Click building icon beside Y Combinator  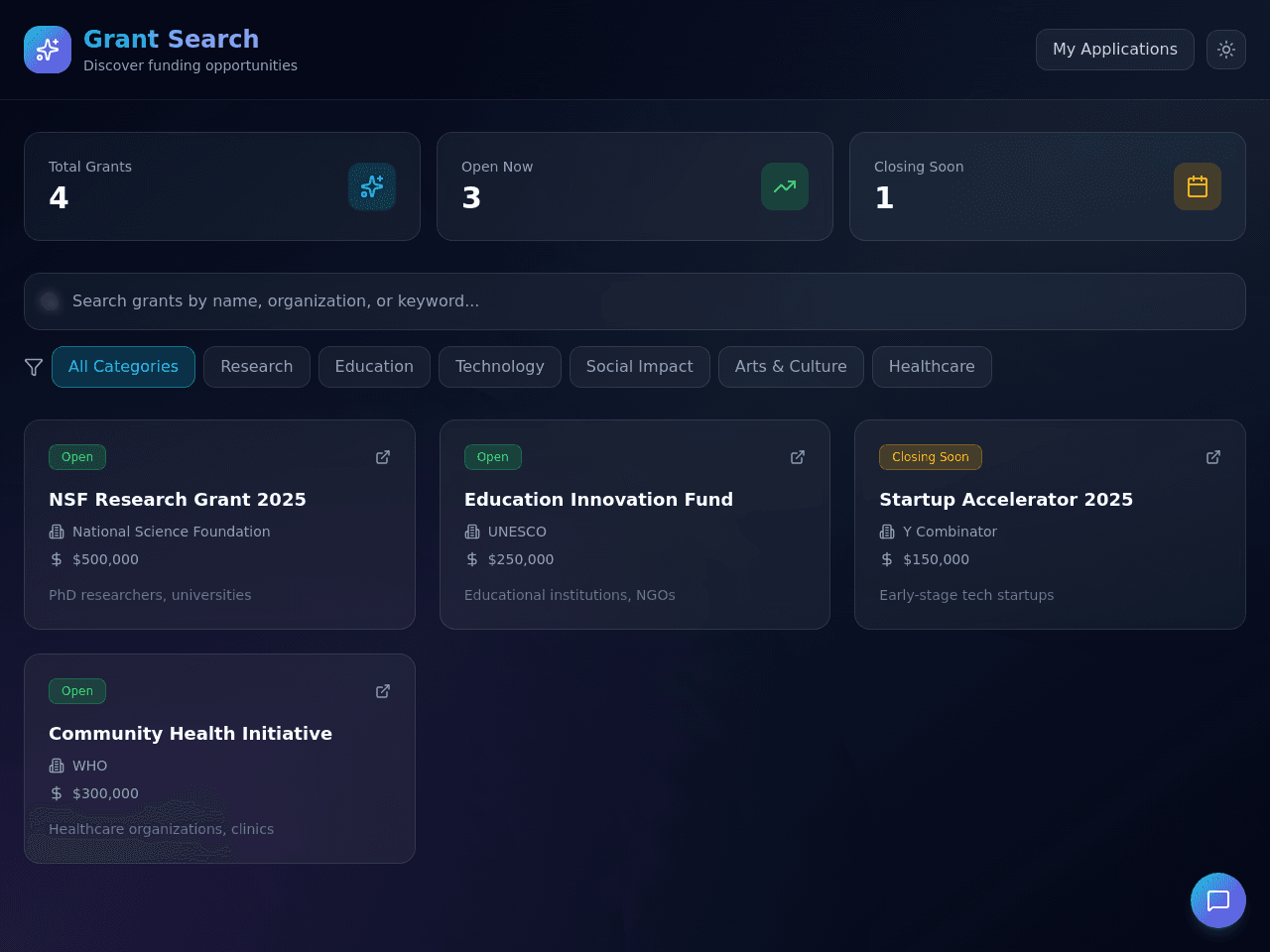tap(887, 532)
